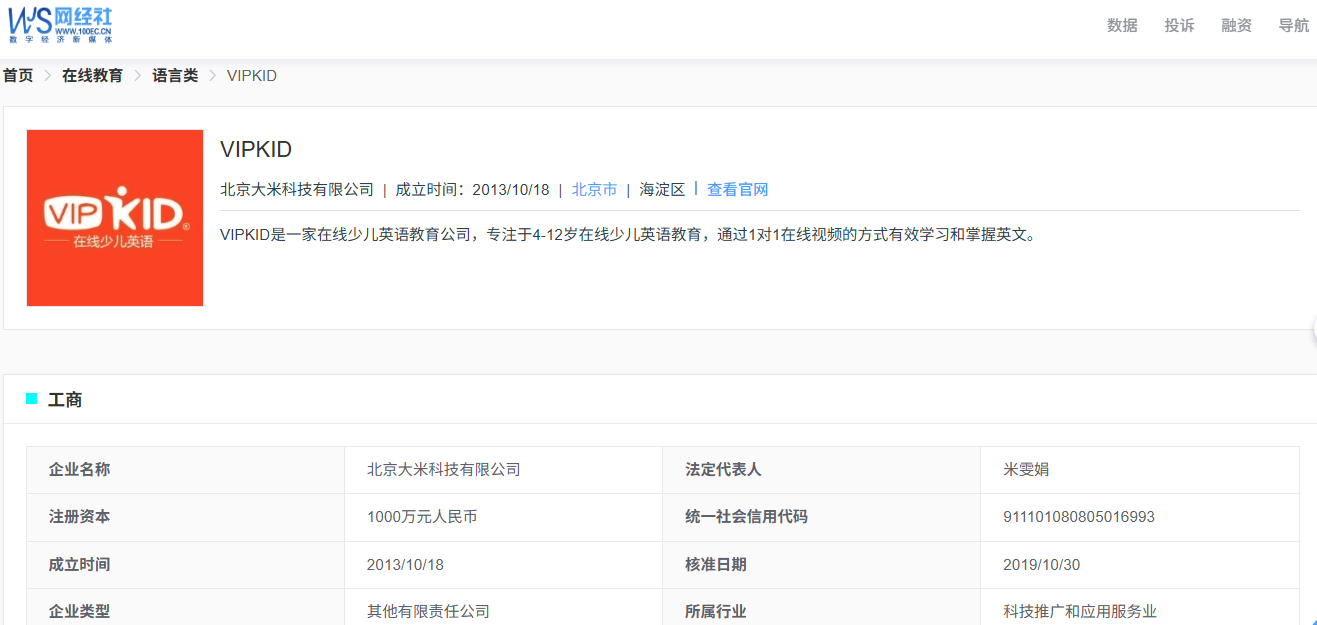Select value 1000万元人民币
The height and width of the screenshot is (625, 1317).
[422, 517]
